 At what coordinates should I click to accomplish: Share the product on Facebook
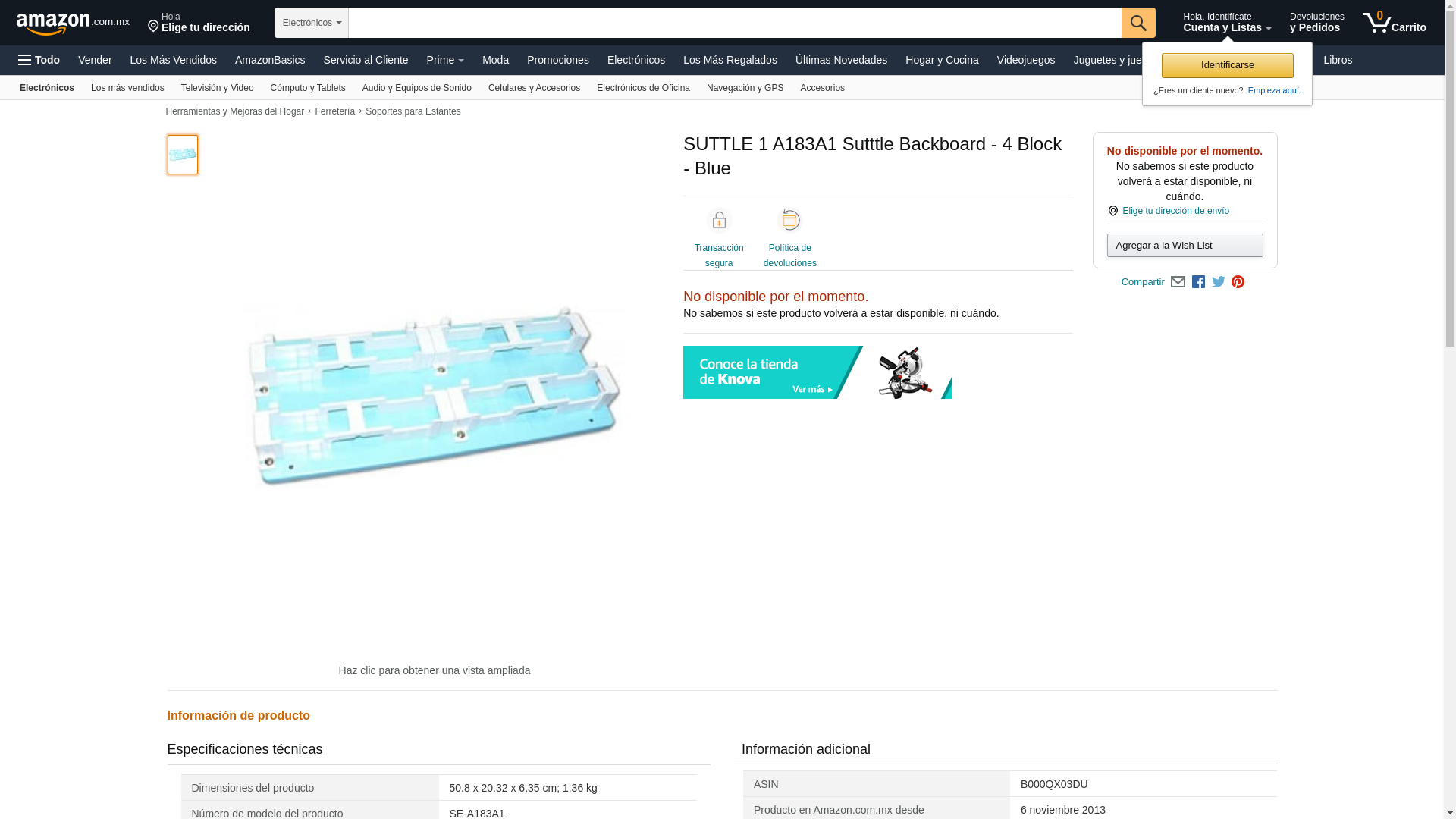pos(1198,282)
